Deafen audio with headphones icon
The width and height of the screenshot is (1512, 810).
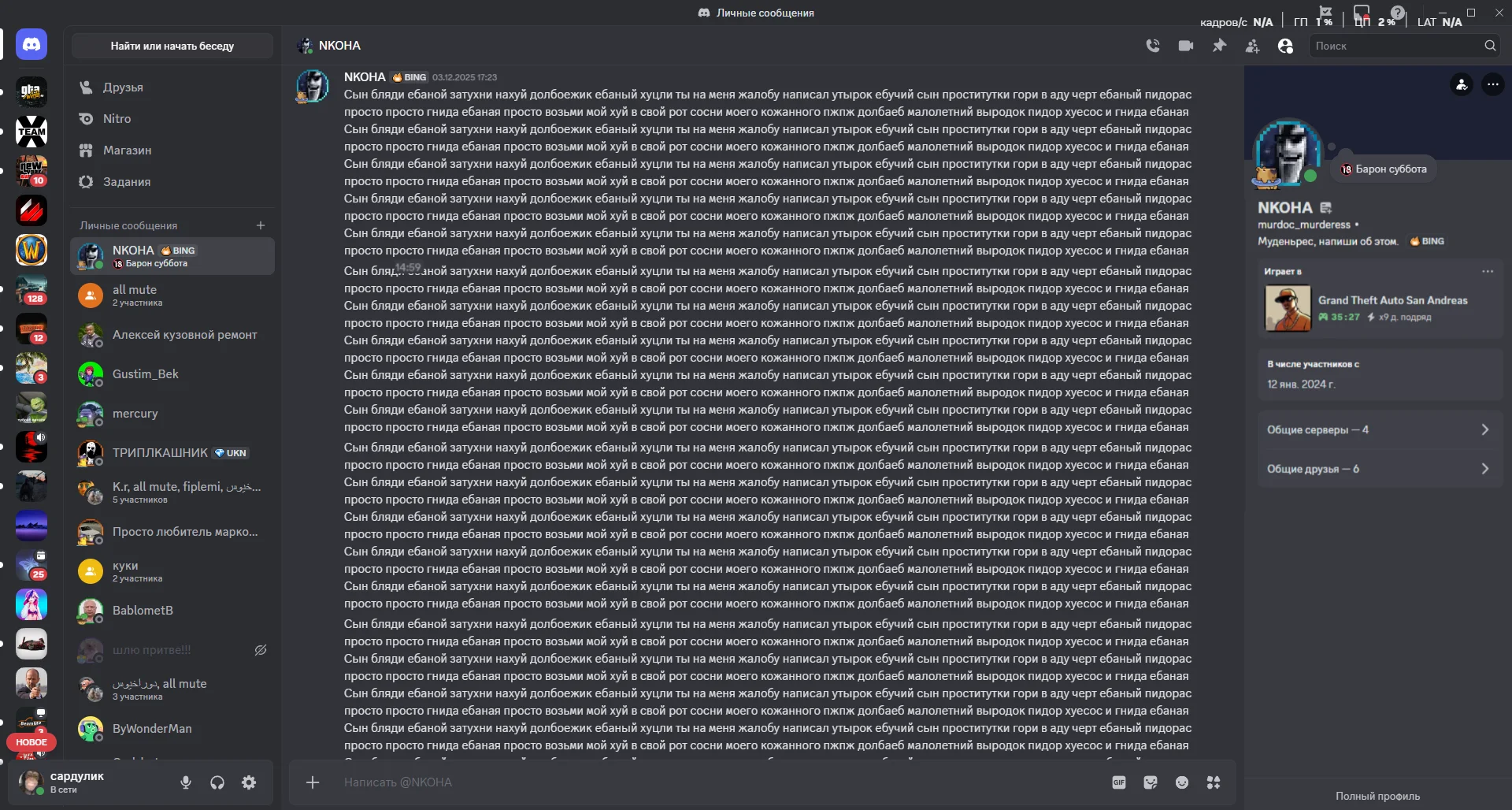[217, 782]
